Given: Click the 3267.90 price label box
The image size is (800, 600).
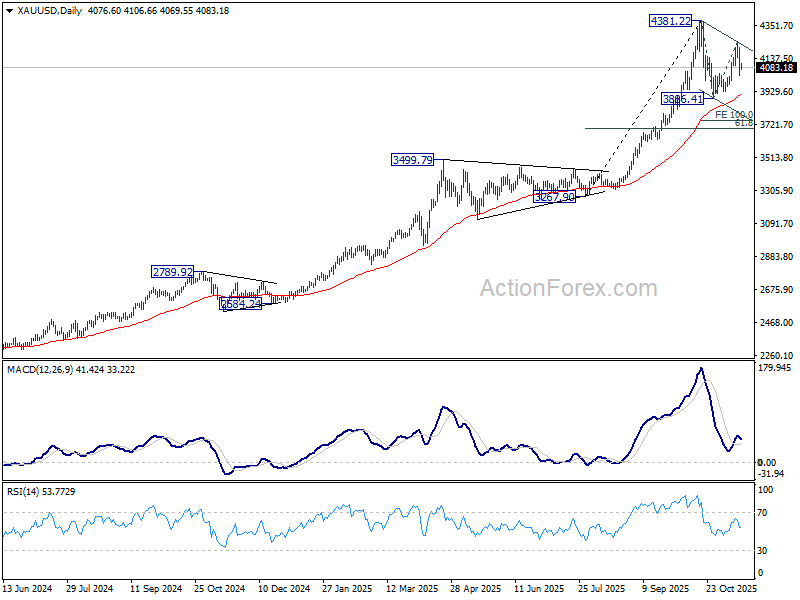Looking at the screenshot, I should pos(554,196).
